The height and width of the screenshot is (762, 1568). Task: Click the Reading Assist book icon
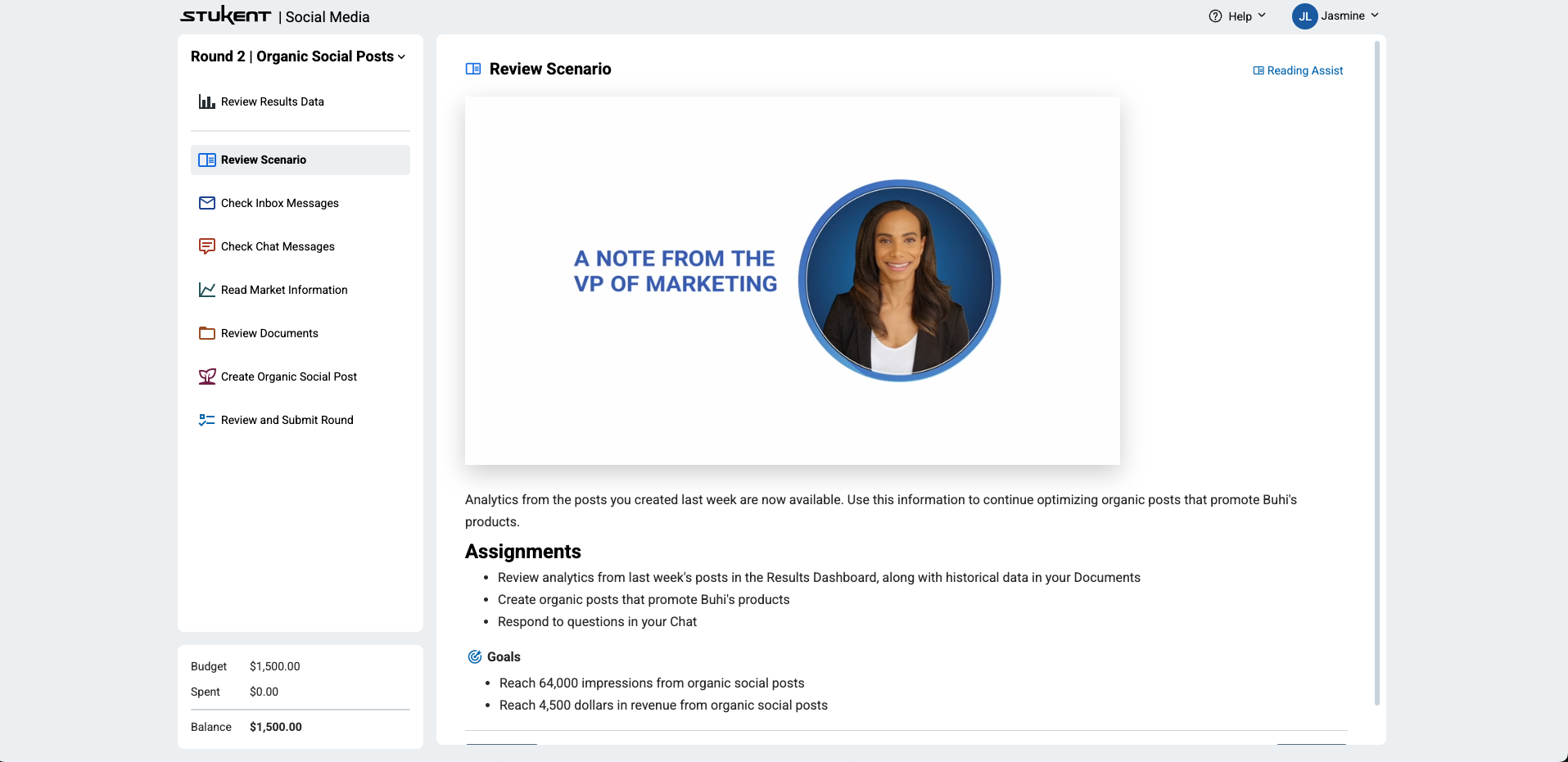1258,70
